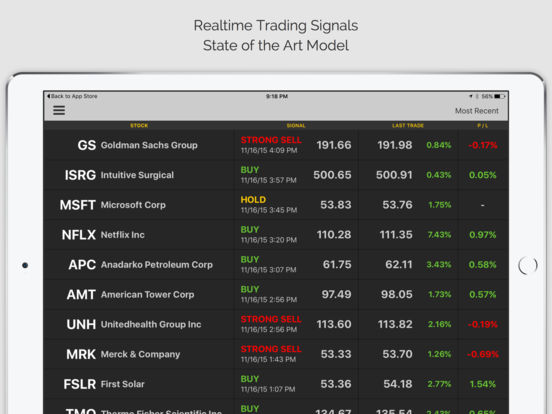
Task: Click the iPad home button
Action: pos(528,265)
